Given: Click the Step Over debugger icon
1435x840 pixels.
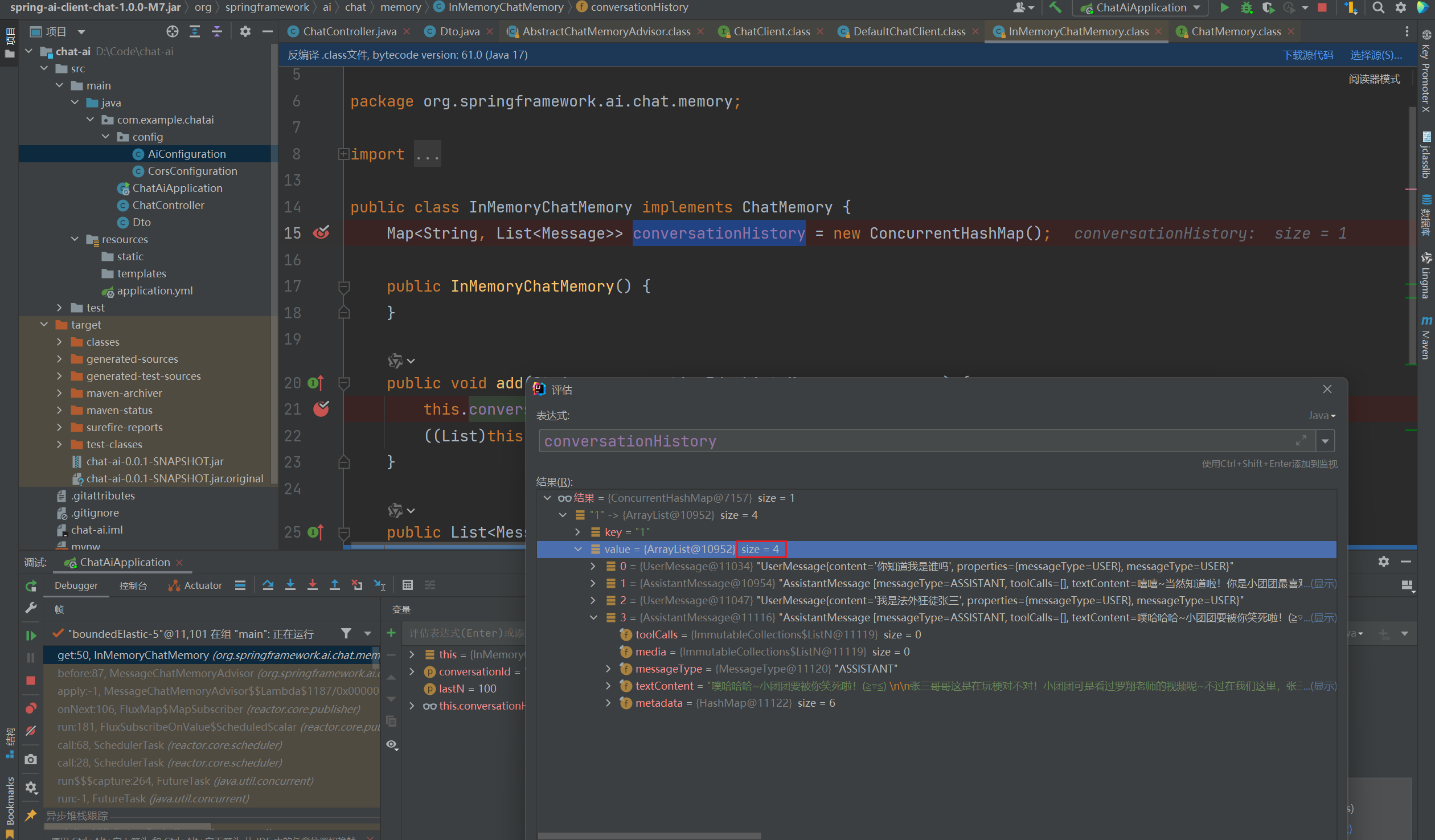Looking at the screenshot, I should tap(268, 585).
